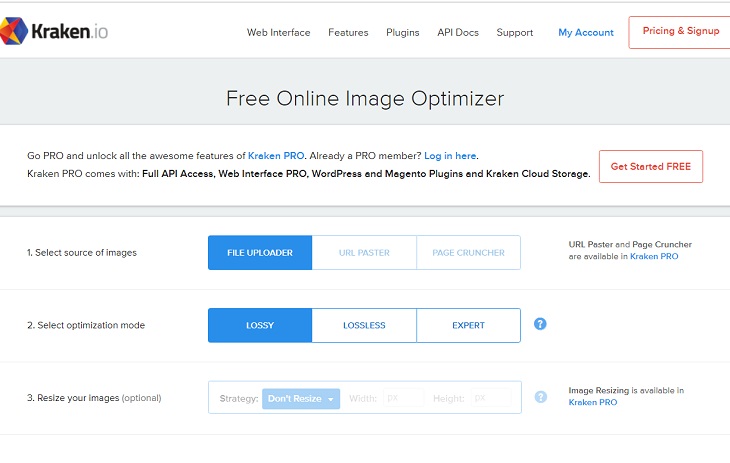The height and width of the screenshot is (463, 730).
Task: Visit the Support page
Action: (x=514, y=32)
